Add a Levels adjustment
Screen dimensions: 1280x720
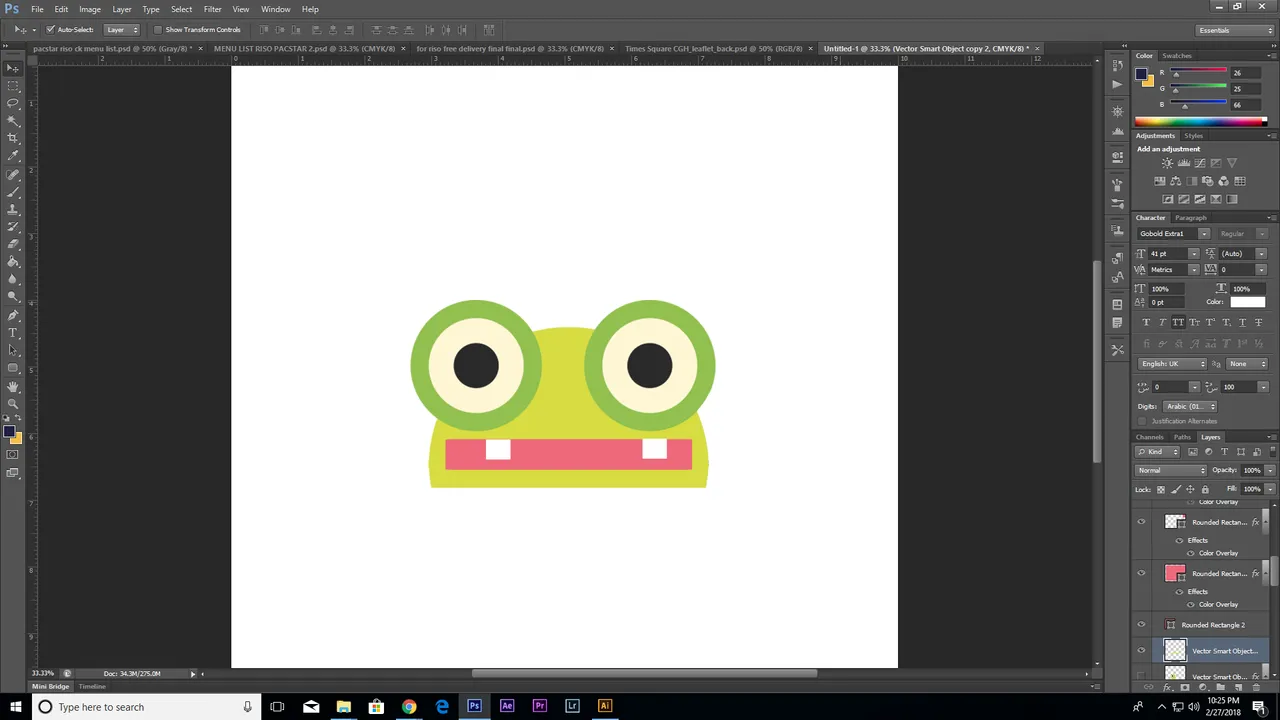[x=1183, y=162]
